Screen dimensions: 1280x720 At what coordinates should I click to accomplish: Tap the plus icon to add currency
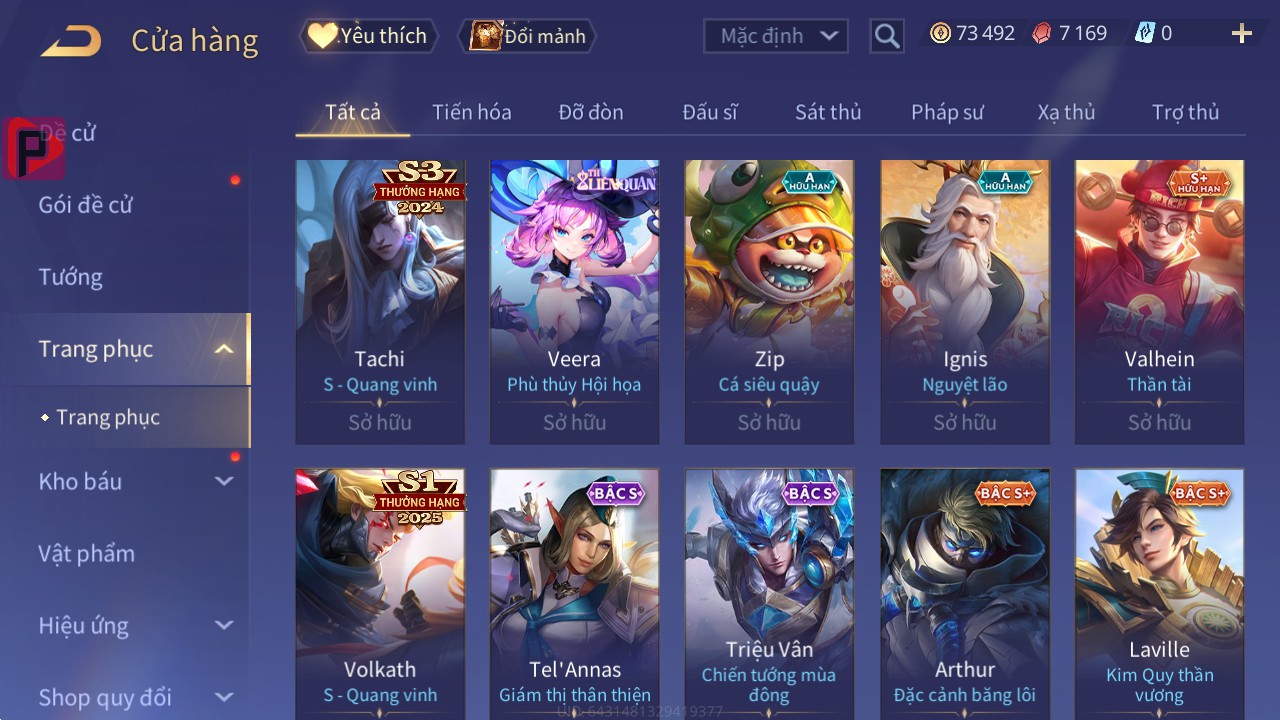point(1242,34)
